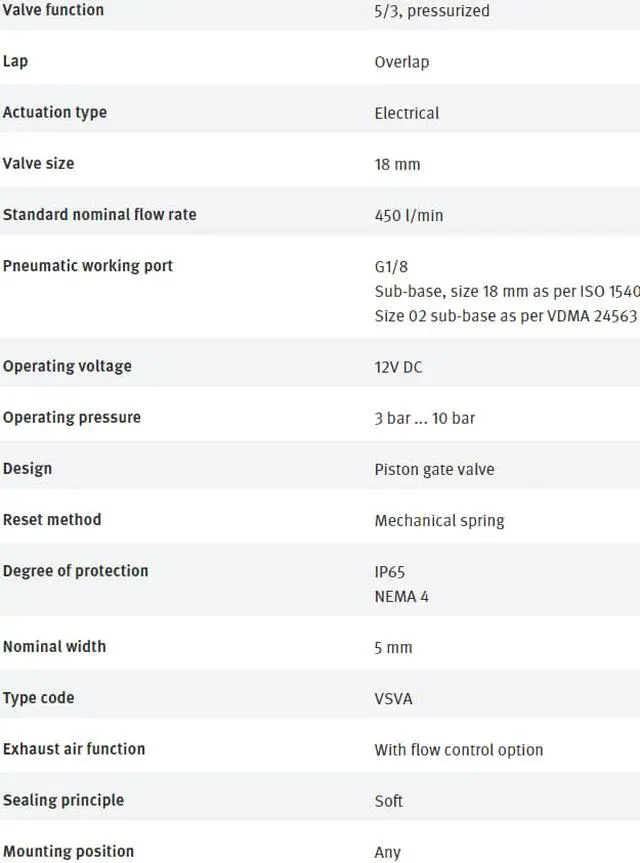The image size is (640, 863).
Task: Select the G1/8 port value
Action: click(391, 267)
